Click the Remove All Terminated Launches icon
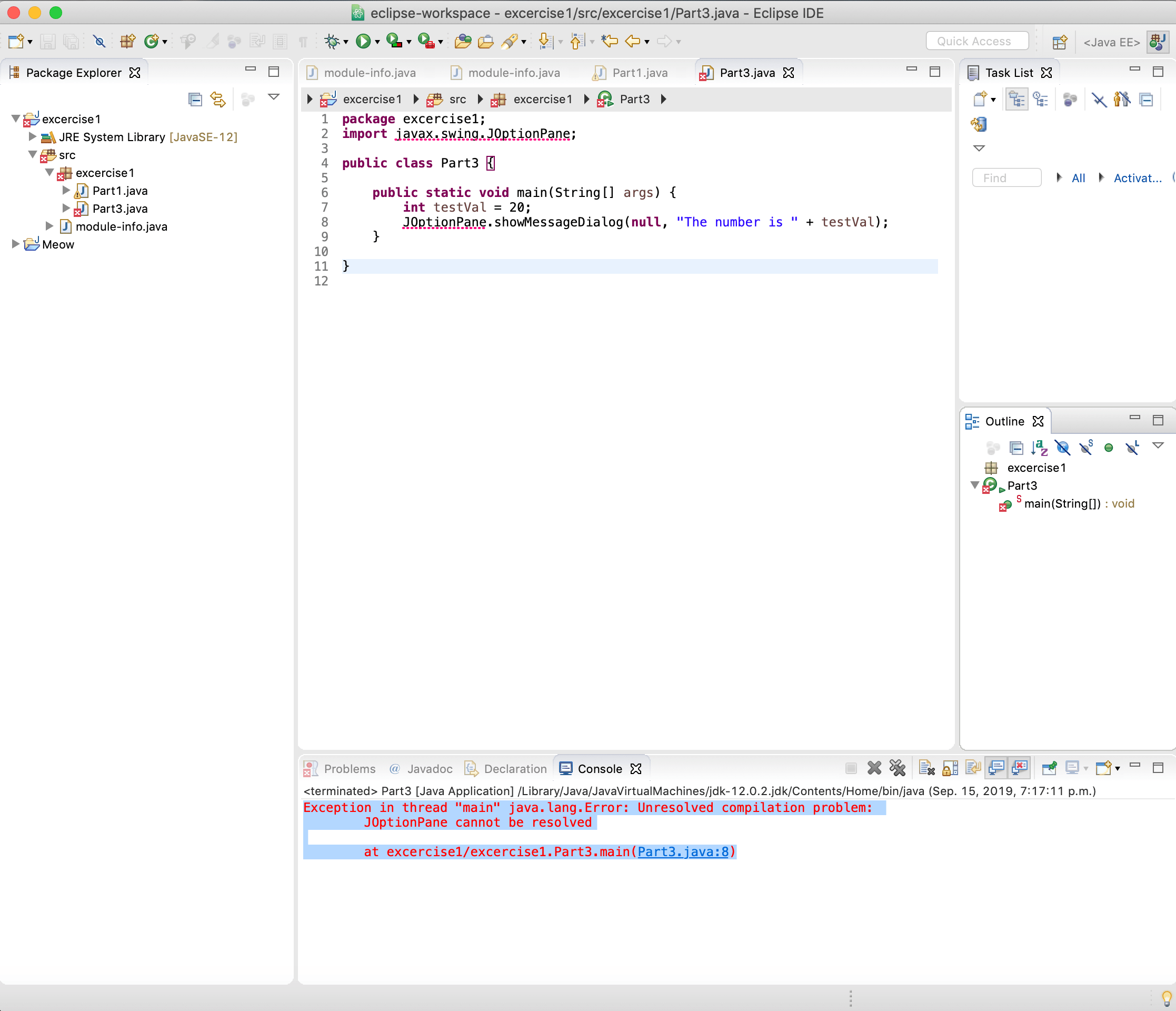This screenshot has width=1176, height=1011. click(898, 768)
